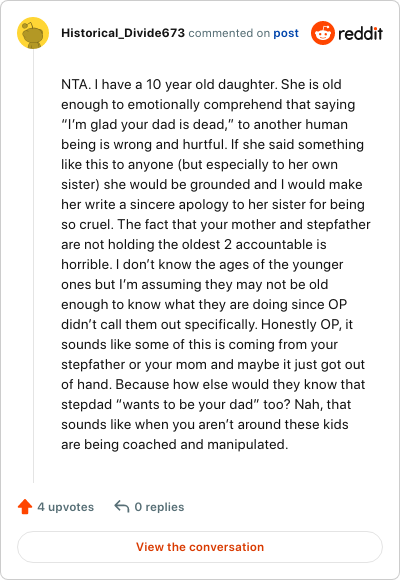Click the final line "are being coached and manipulated."
The height and width of the screenshot is (580, 400).
pos(174,444)
